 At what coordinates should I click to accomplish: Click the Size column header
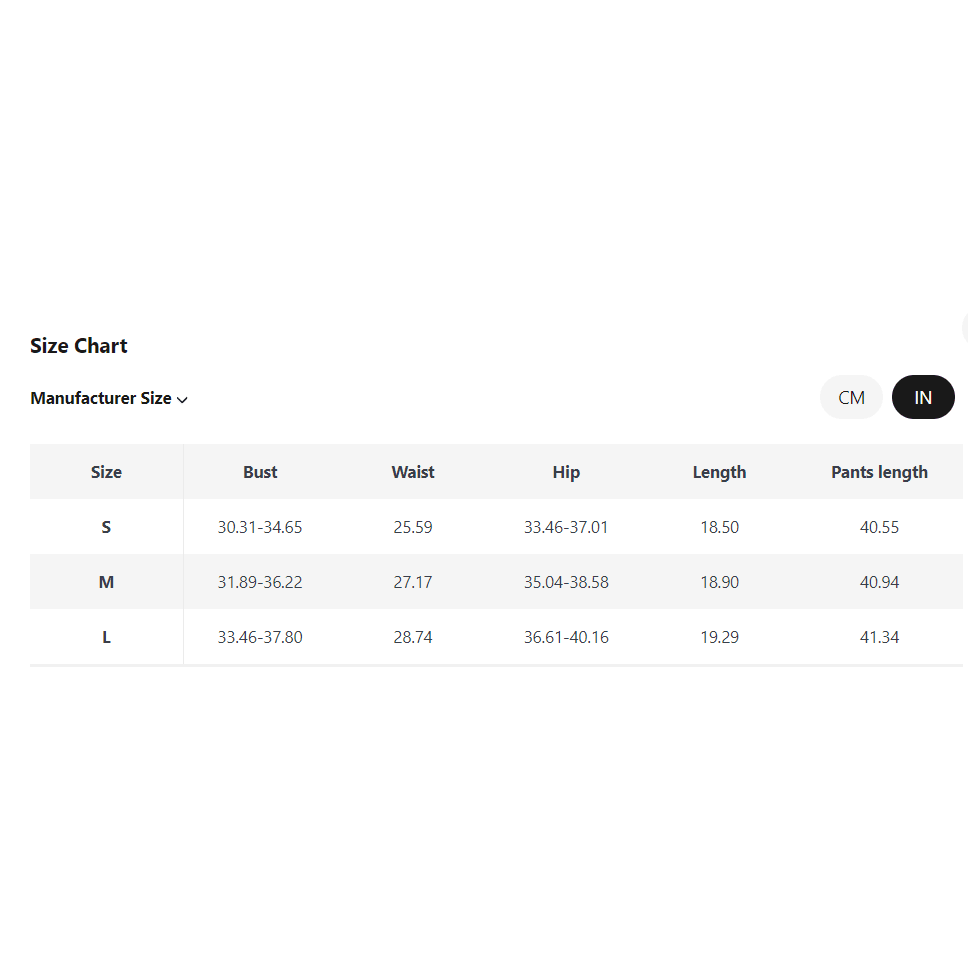coord(106,472)
